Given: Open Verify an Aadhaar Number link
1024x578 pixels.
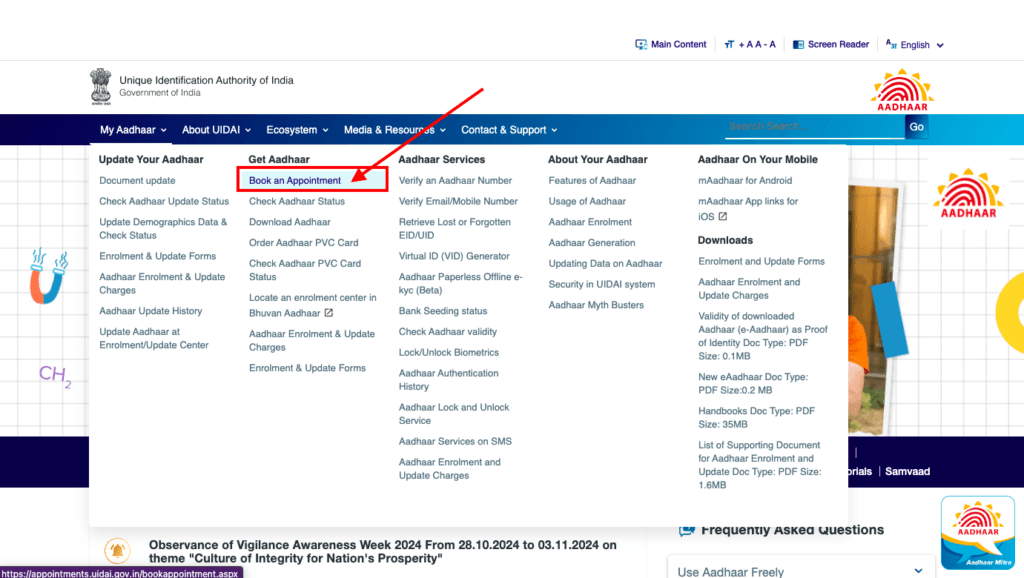Looking at the screenshot, I should [x=455, y=180].
